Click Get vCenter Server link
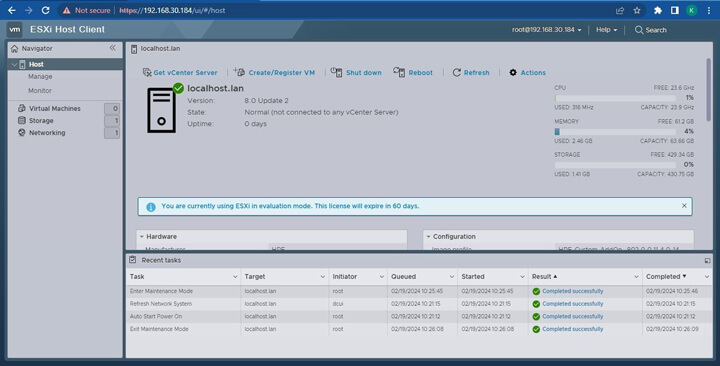 click(x=186, y=73)
